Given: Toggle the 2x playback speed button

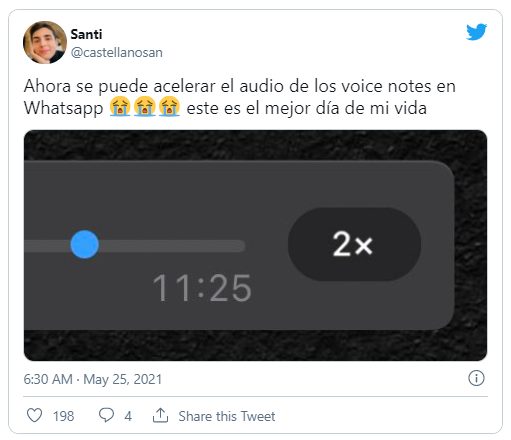Looking at the screenshot, I should tap(354, 244).
